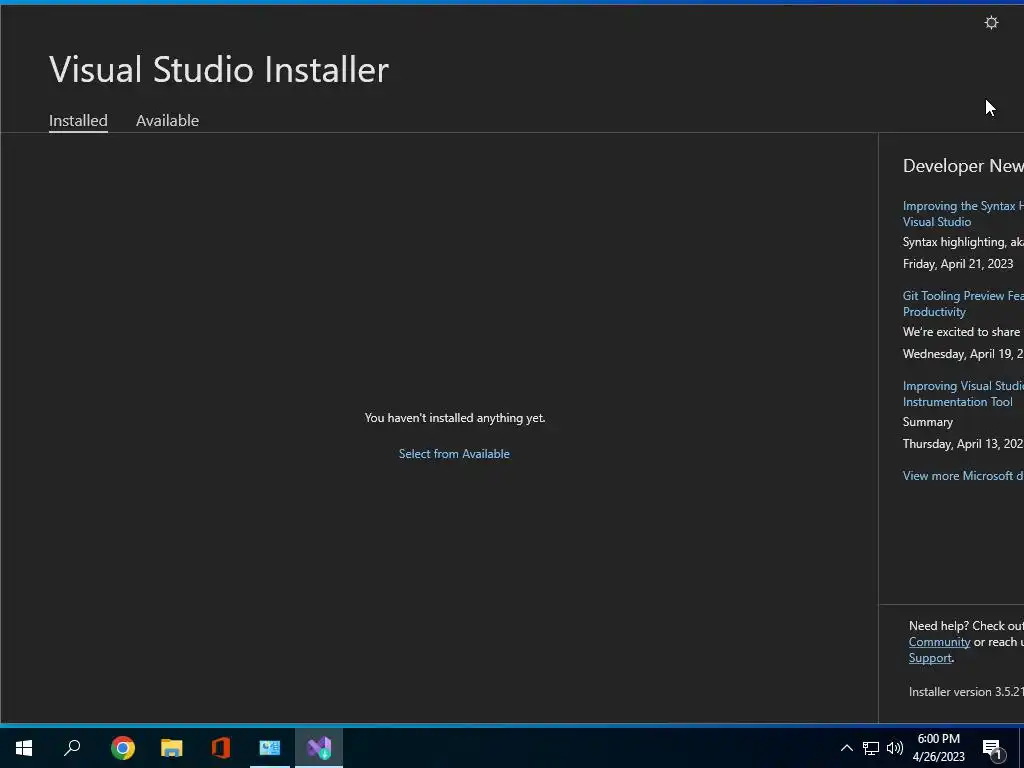Open the notification center icon
The width and height of the screenshot is (1024, 768).
(x=993, y=749)
